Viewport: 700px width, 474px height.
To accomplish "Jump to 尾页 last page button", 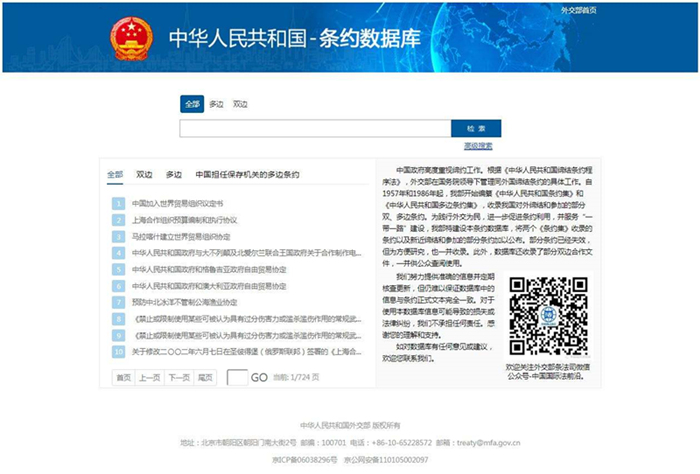I will (205, 378).
